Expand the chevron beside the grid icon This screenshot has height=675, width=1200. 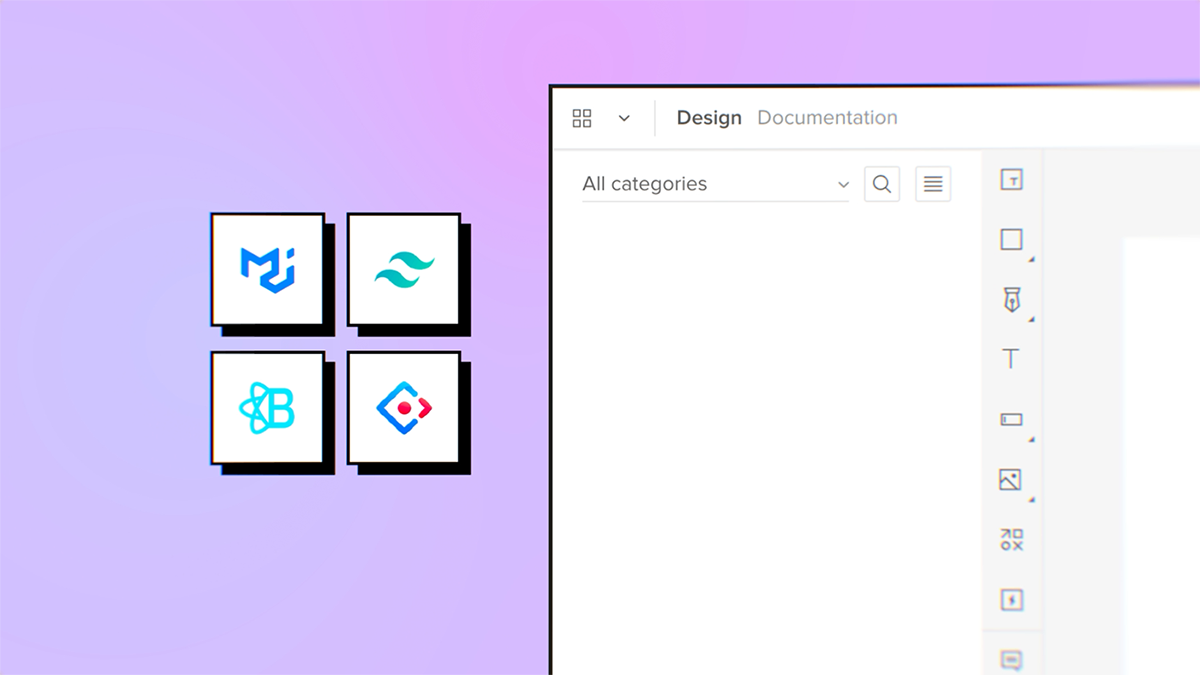[x=624, y=118]
